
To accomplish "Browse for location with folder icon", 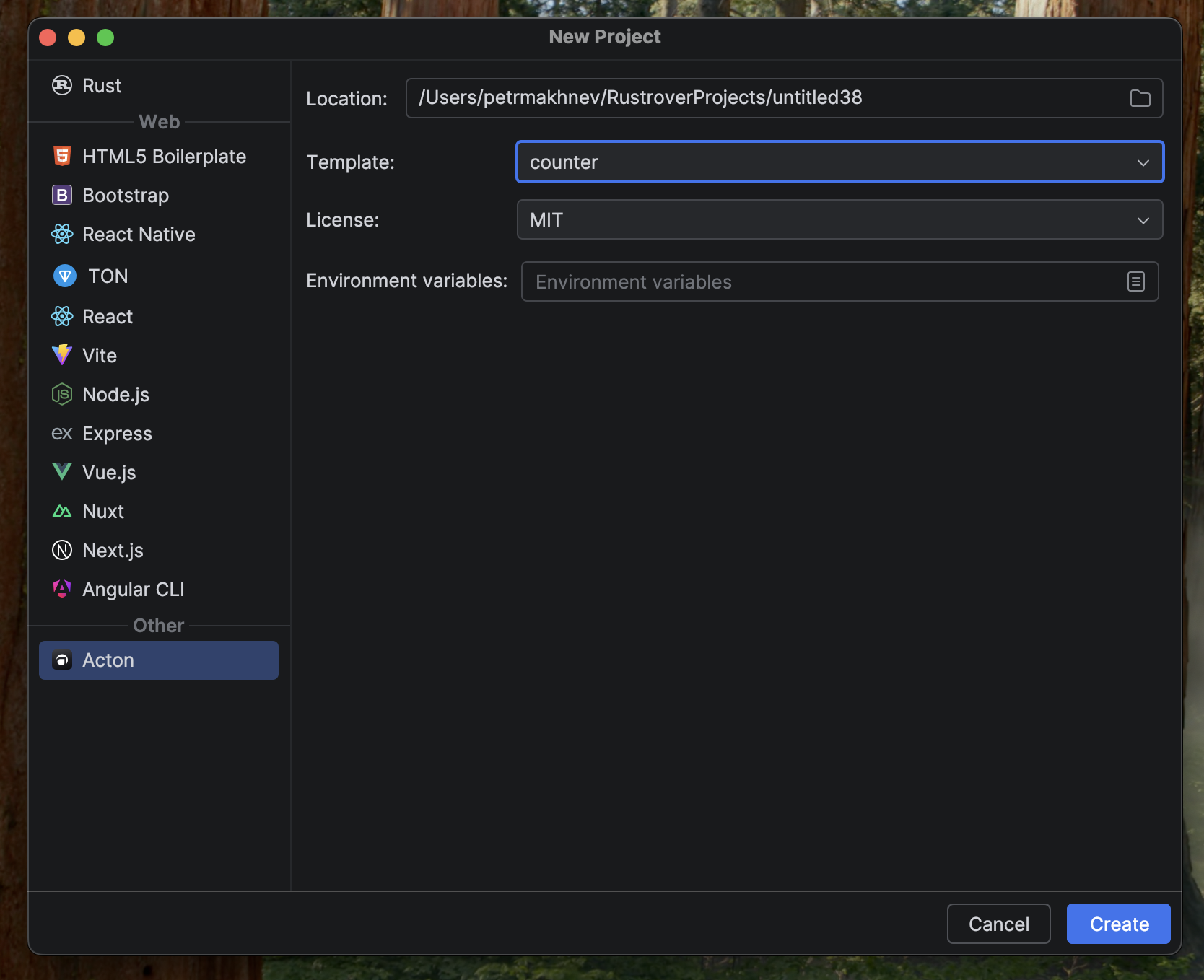I will pyautogui.click(x=1140, y=98).
